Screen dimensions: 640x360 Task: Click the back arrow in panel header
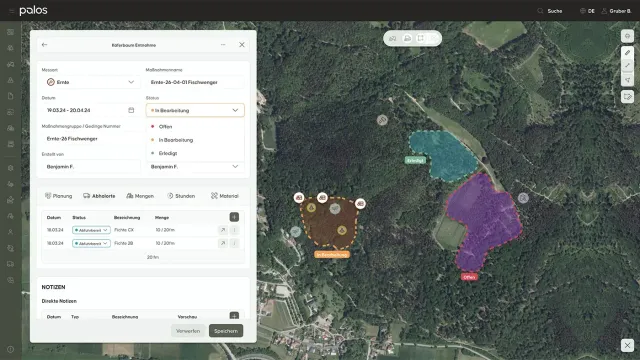click(x=44, y=45)
